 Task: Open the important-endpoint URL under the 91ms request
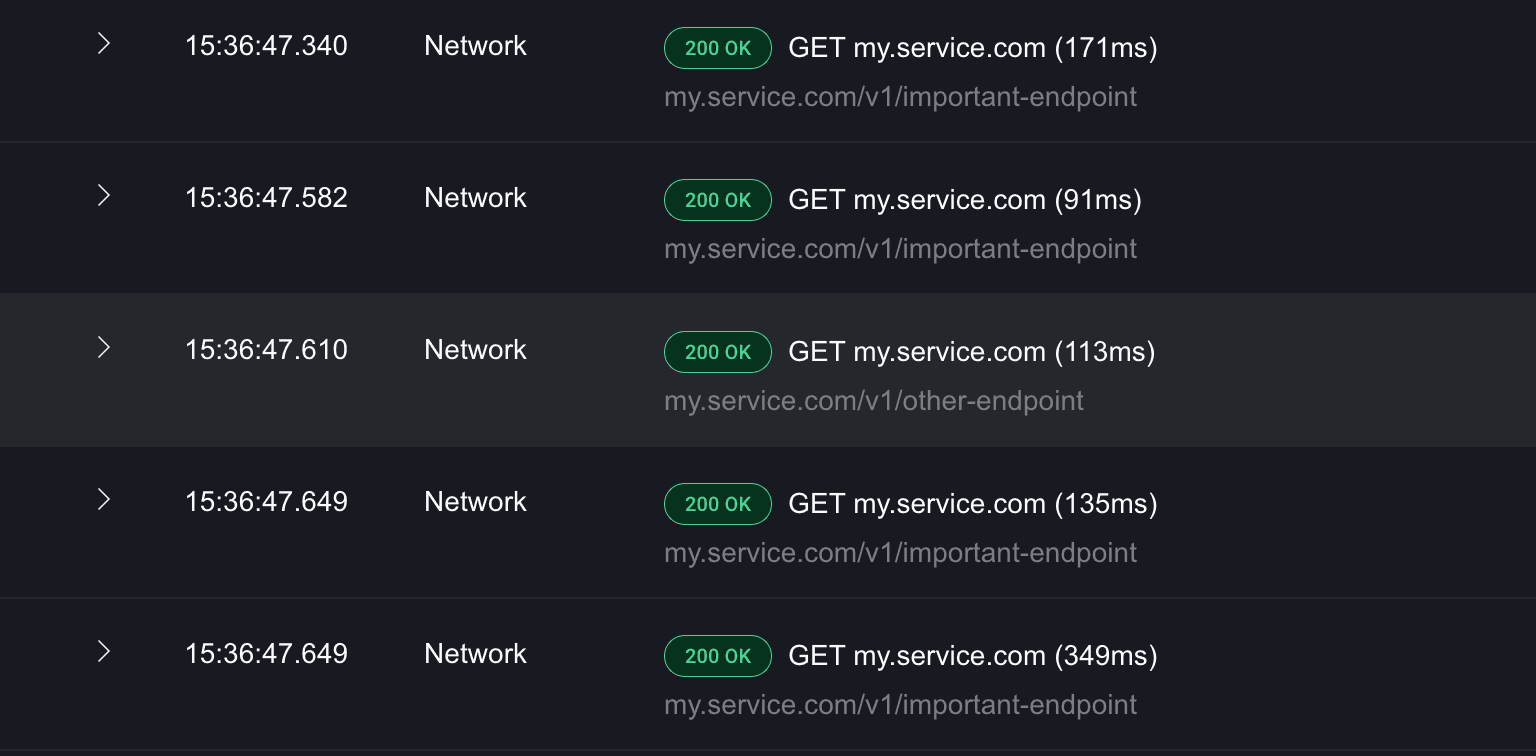[x=900, y=249]
